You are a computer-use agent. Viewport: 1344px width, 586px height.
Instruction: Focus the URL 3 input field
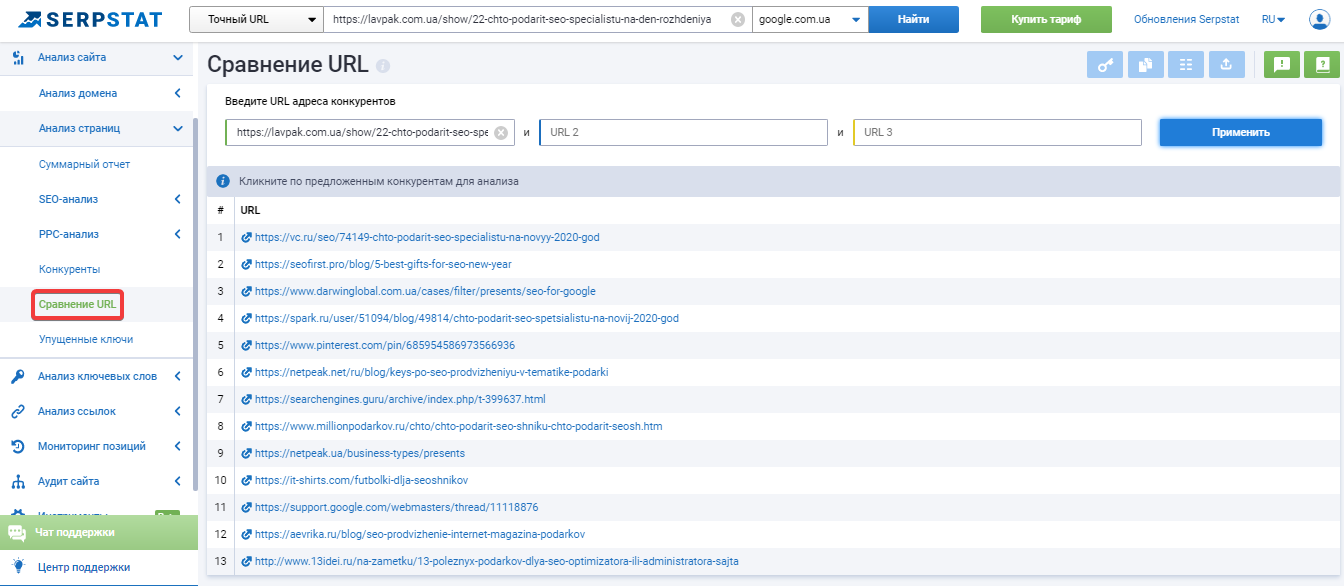pyautogui.click(x=997, y=132)
